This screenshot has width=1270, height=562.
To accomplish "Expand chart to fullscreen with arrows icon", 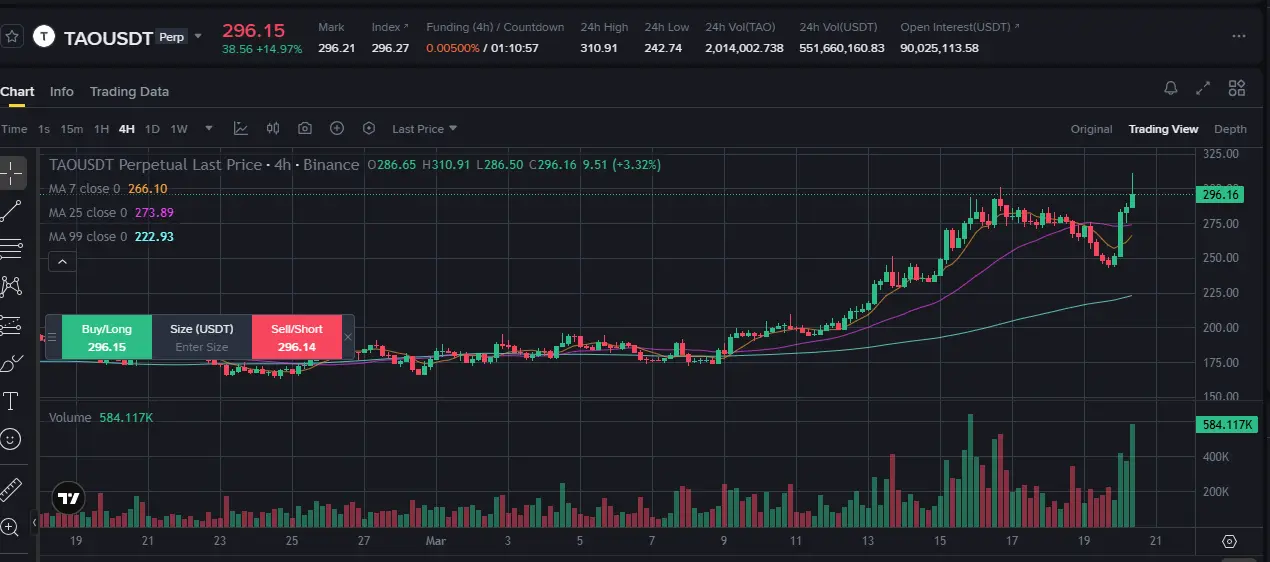I will point(1204,88).
